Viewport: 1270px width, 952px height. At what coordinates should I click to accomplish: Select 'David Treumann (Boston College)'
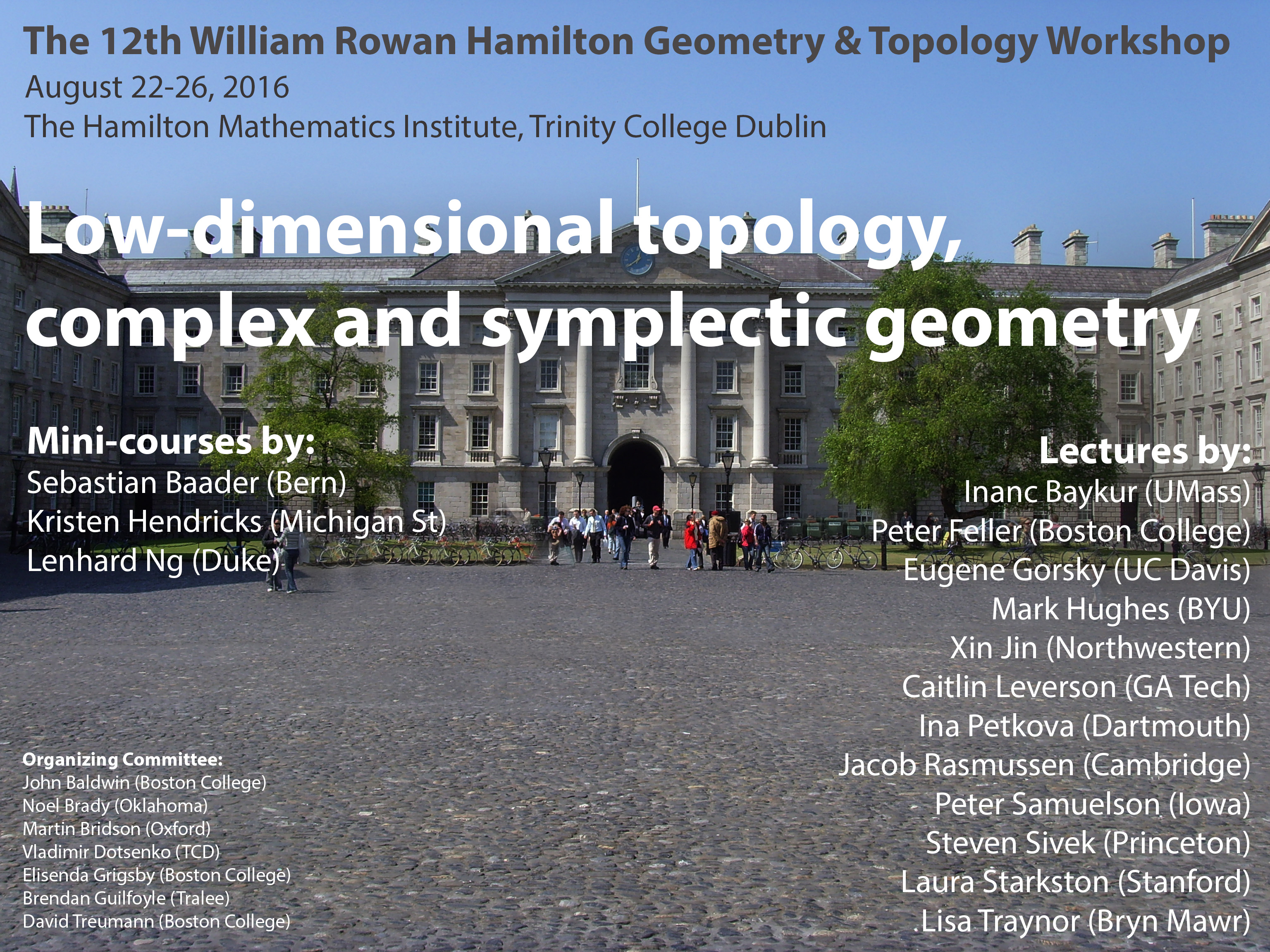coord(156,921)
